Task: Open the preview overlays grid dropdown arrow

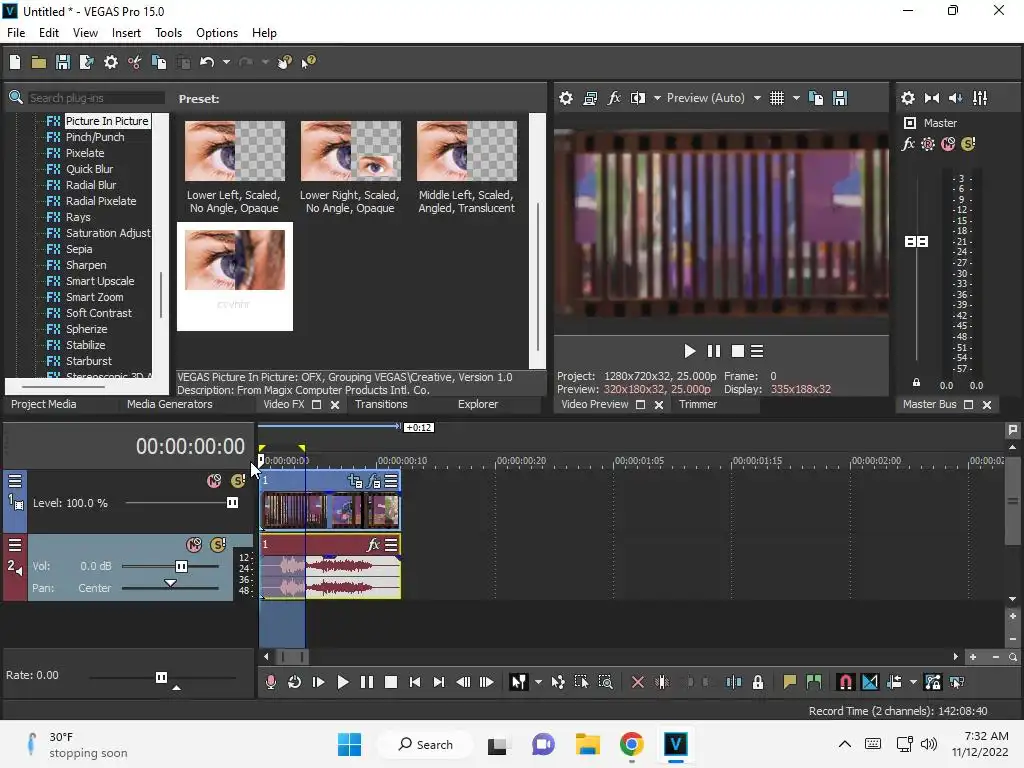Action: tap(796, 98)
